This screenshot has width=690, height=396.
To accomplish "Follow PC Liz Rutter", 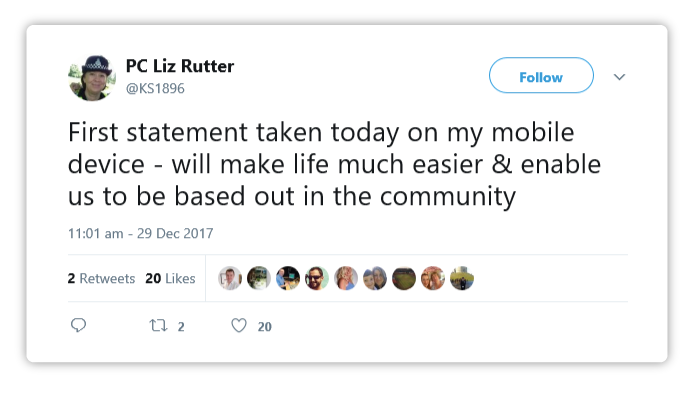I will tap(541, 75).
